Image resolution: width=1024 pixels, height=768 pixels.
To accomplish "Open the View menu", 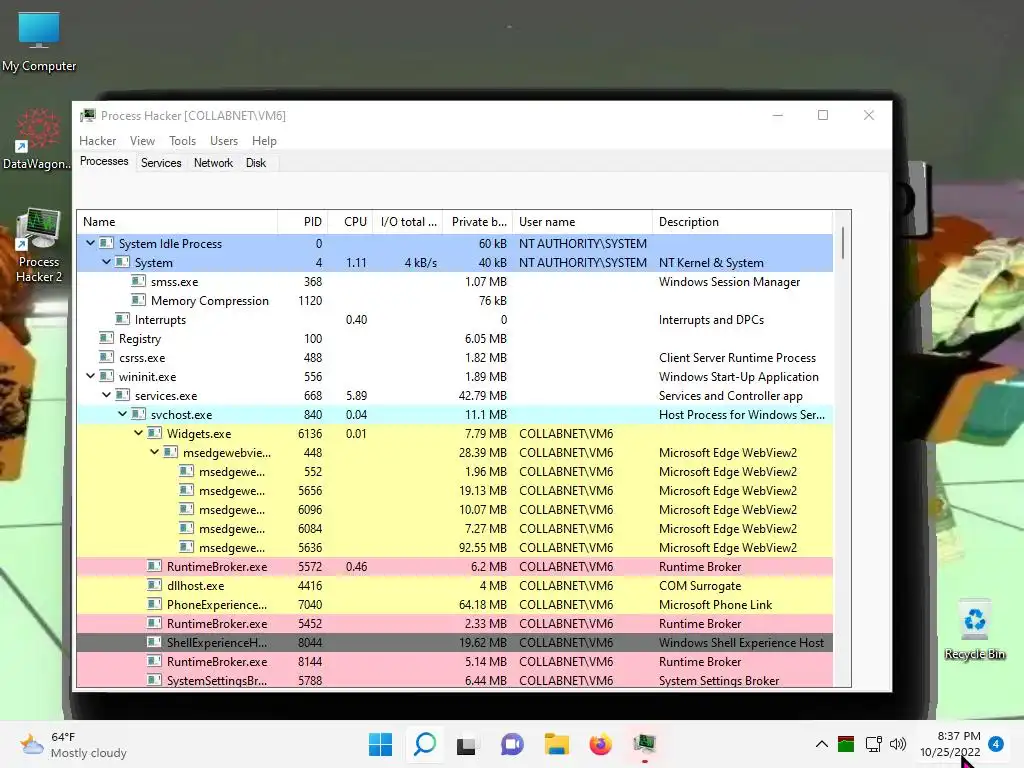I will tap(142, 141).
